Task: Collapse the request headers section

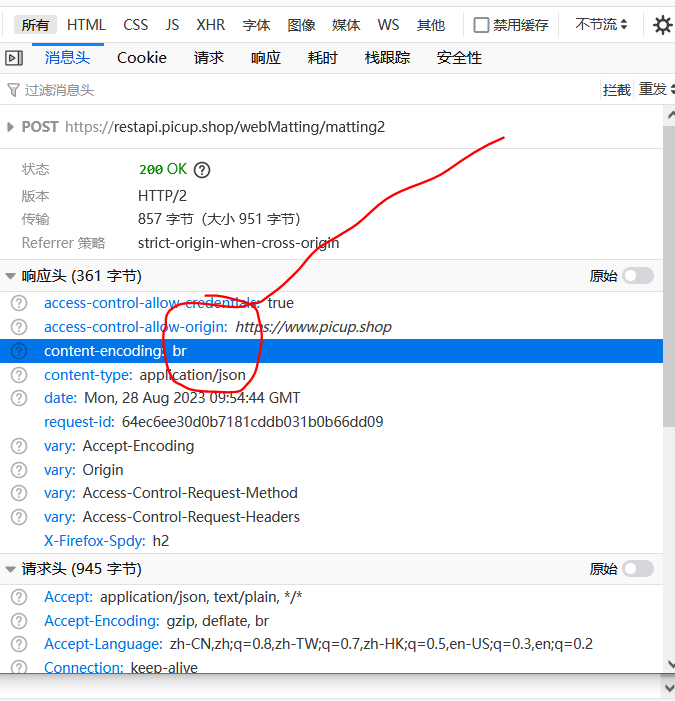Action: point(10,569)
